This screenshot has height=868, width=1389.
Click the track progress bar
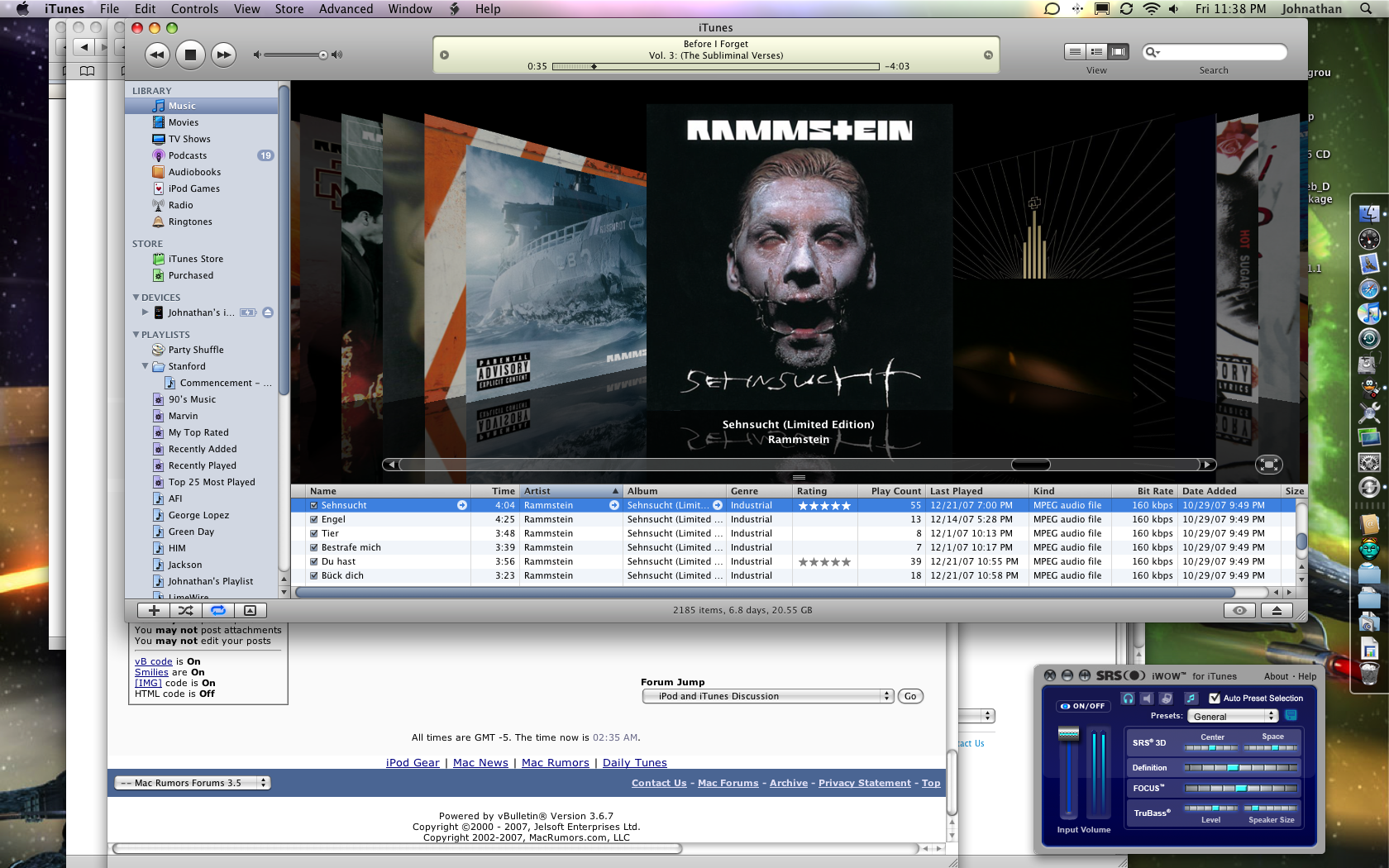[715, 66]
